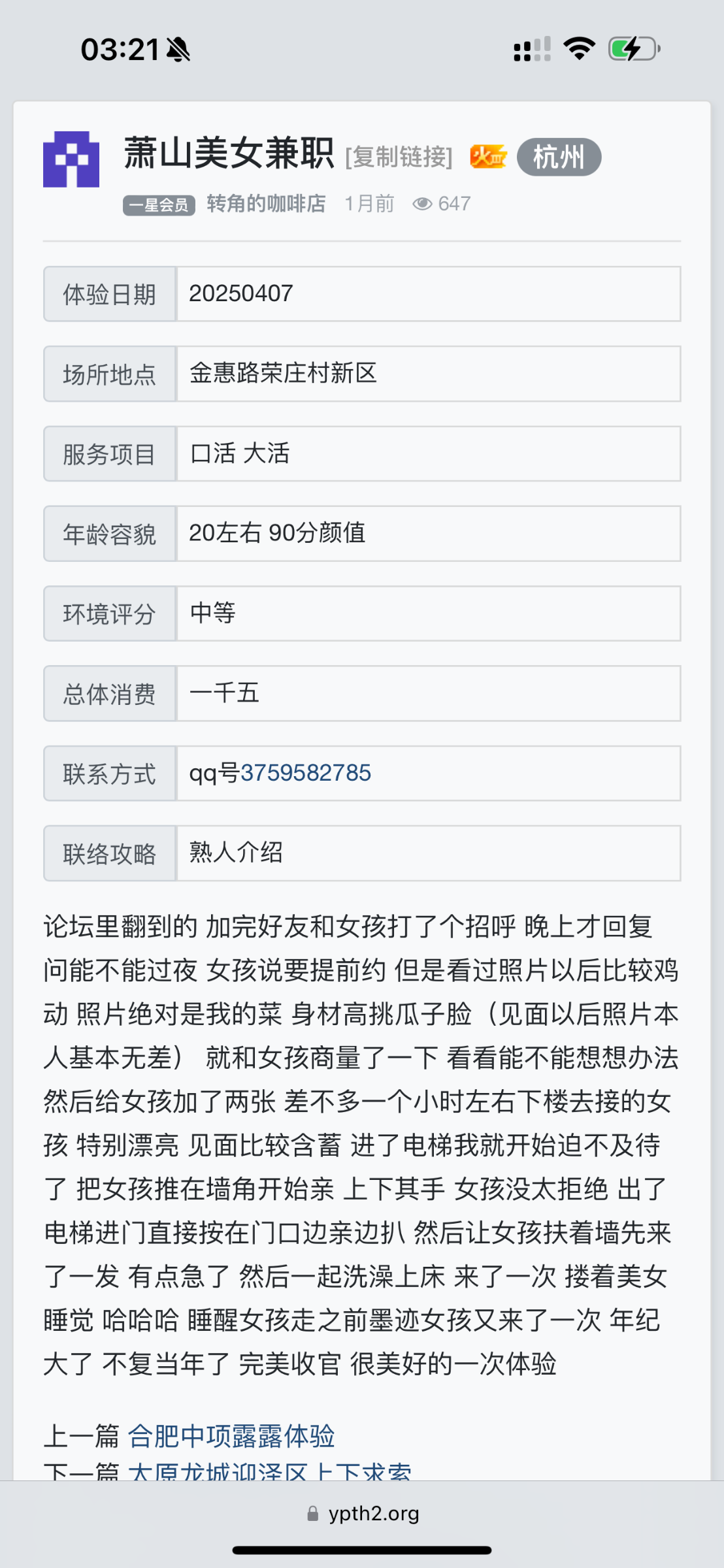Tap the Wi-Fi icon in the status bar
724x1568 pixels.
click(578, 47)
